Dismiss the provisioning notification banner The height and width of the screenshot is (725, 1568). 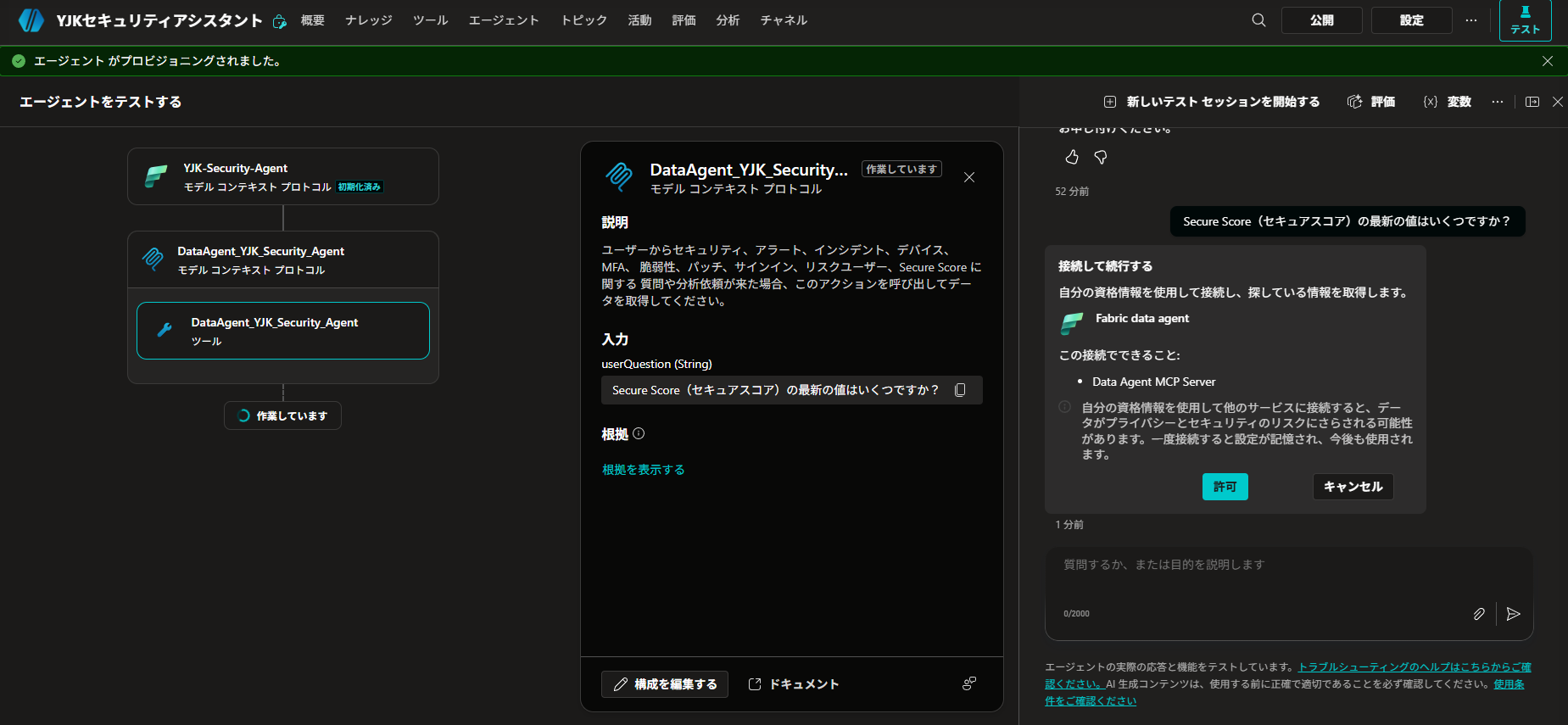[x=1548, y=61]
